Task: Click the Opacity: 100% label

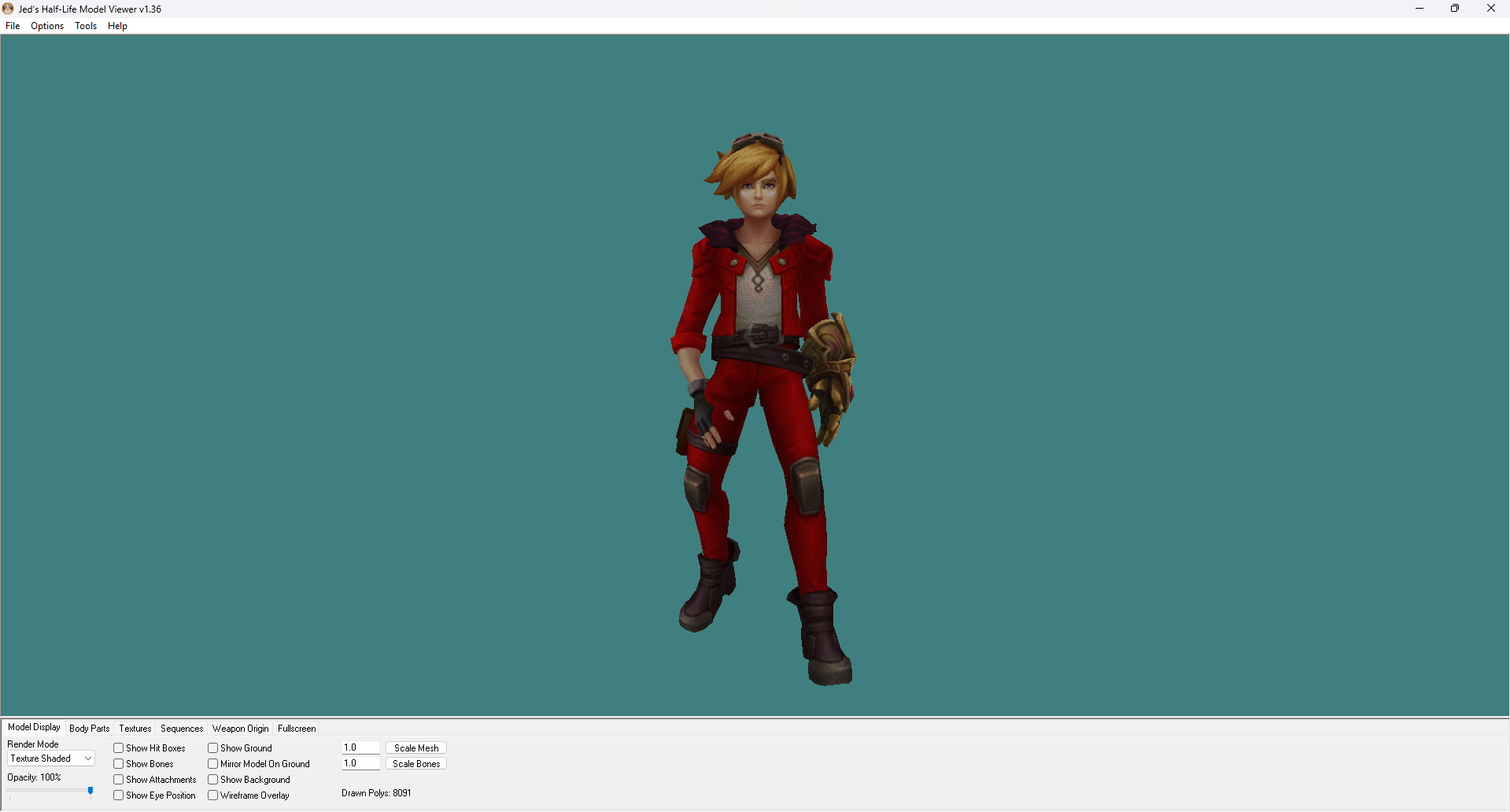Action: 34,777
